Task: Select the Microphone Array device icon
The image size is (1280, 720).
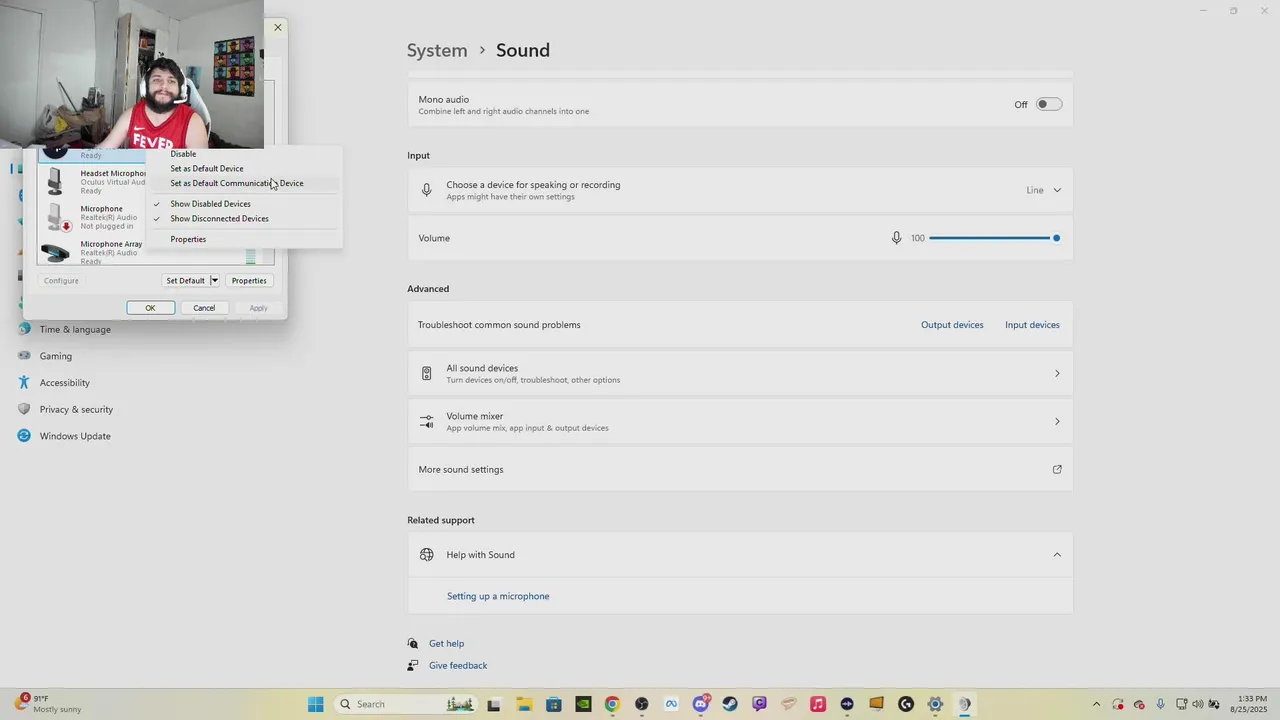Action: point(56,253)
